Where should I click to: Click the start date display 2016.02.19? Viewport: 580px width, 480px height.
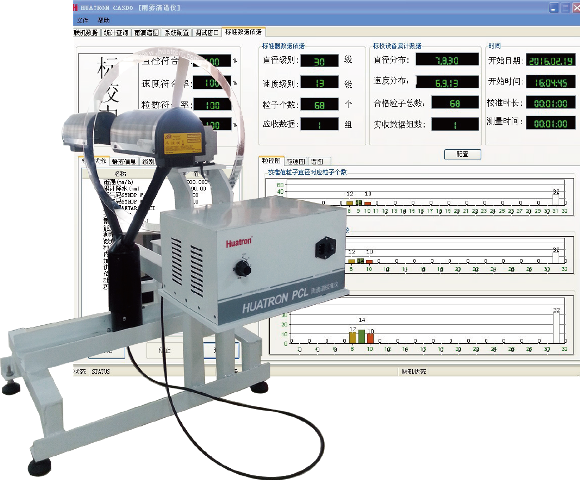point(551,60)
